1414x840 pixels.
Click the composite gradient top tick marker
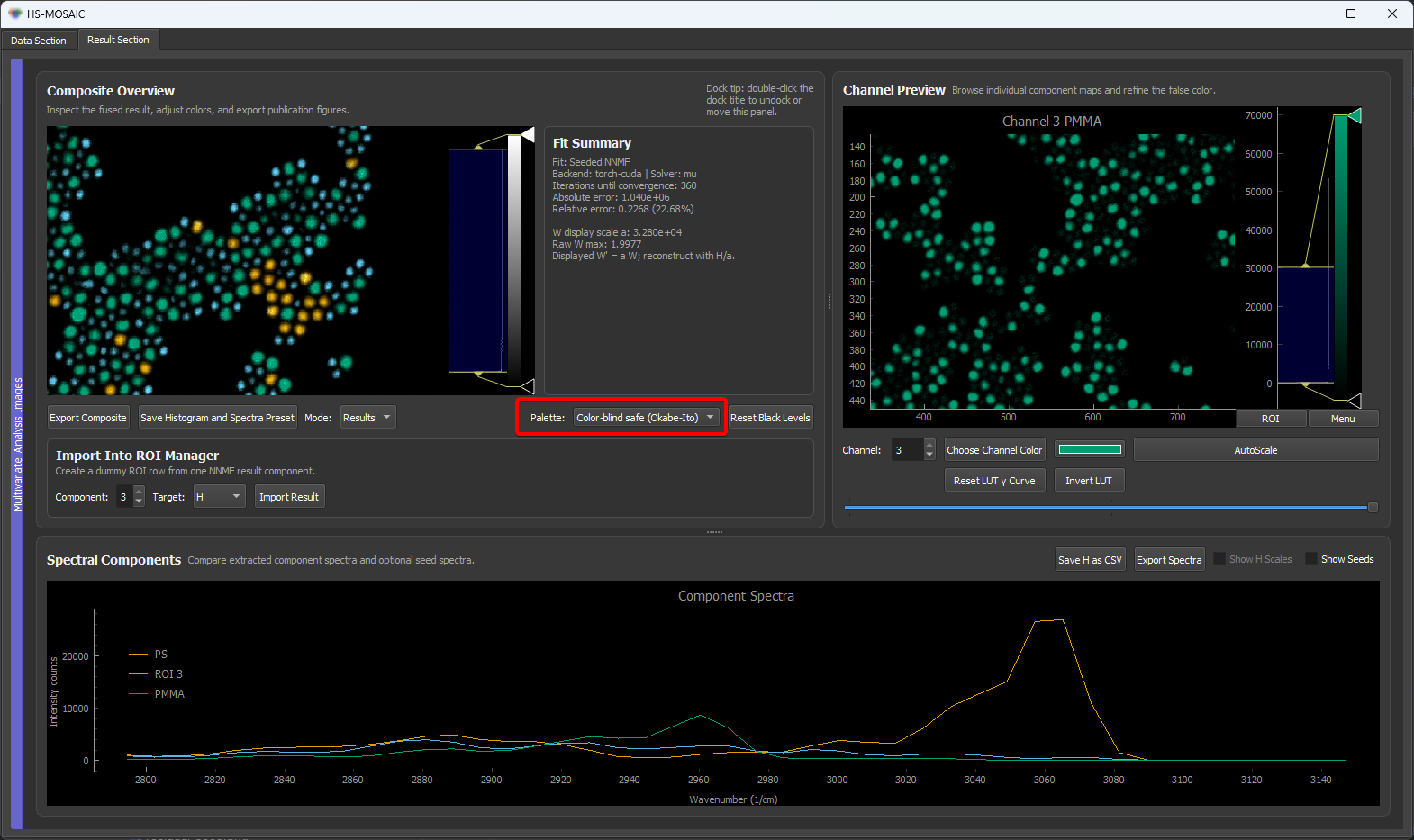pyautogui.click(x=528, y=136)
